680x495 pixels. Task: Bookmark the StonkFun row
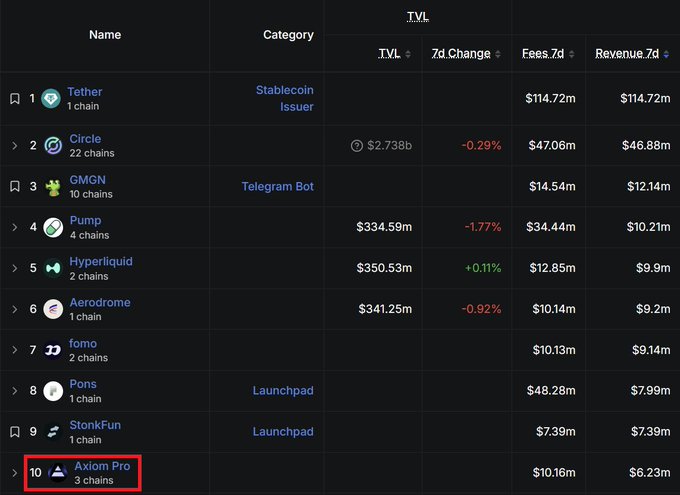tap(15, 432)
